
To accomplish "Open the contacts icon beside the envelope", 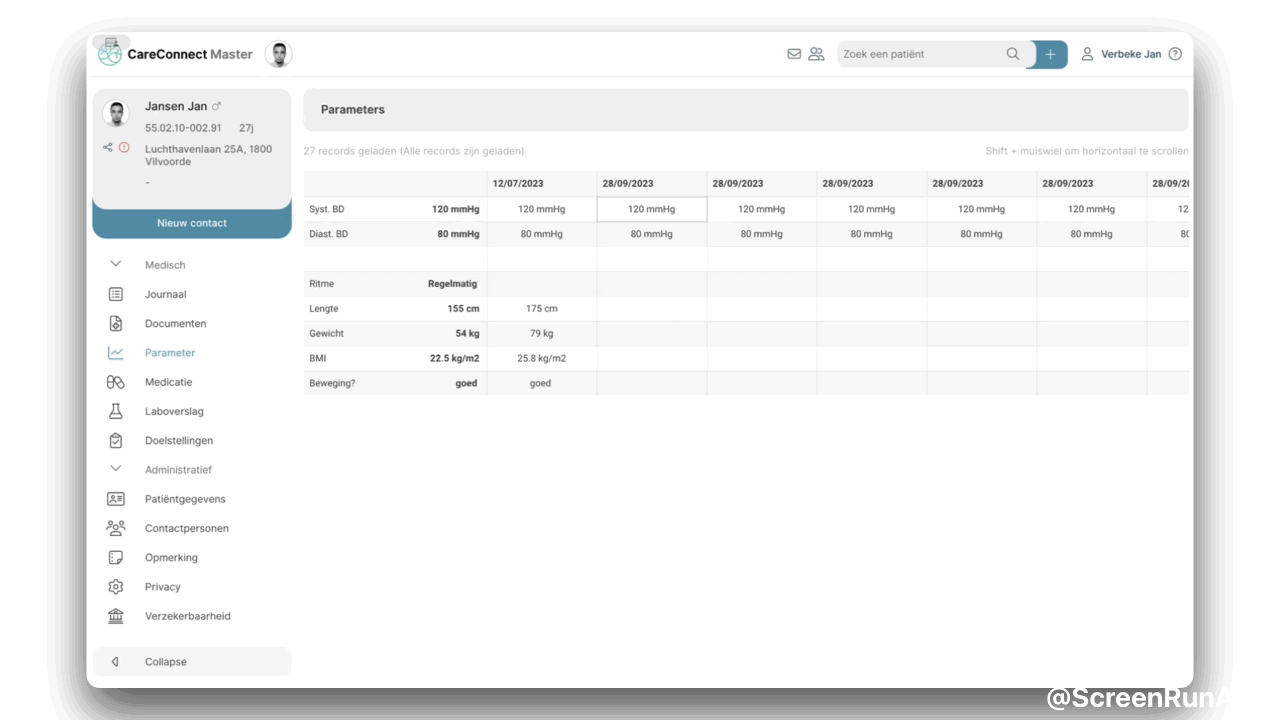I will pyautogui.click(x=816, y=54).
